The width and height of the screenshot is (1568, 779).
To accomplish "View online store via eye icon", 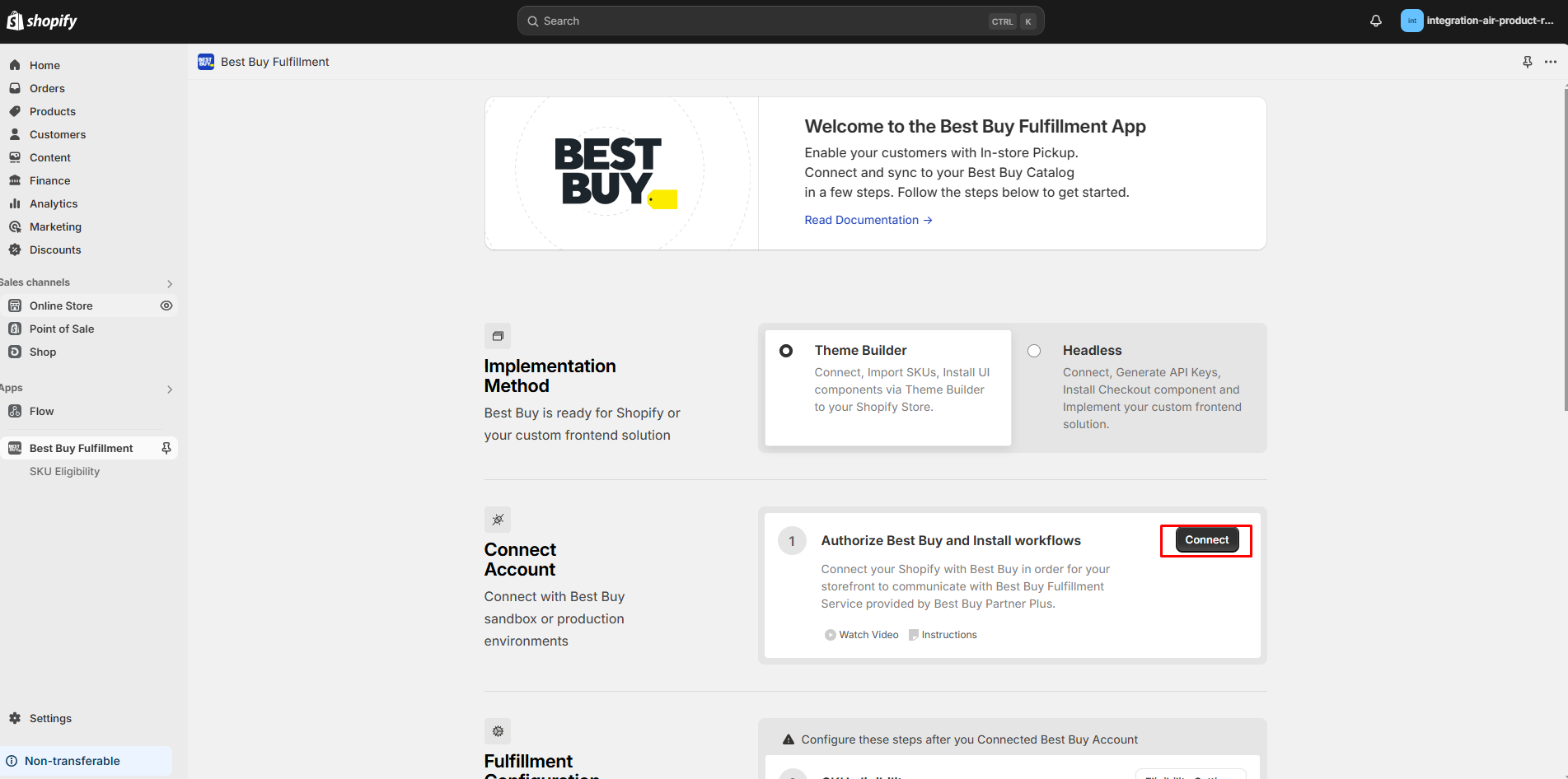I will pyautogui.click(x=166, y=306).
